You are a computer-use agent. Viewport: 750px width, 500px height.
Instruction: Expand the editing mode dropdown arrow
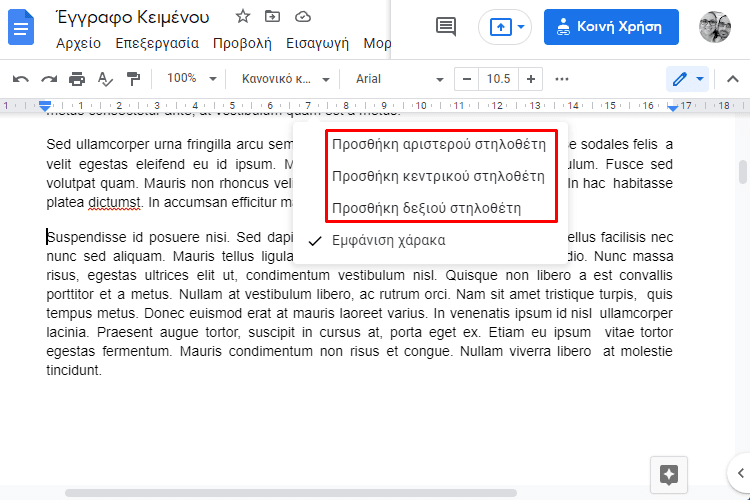[700, 79]
